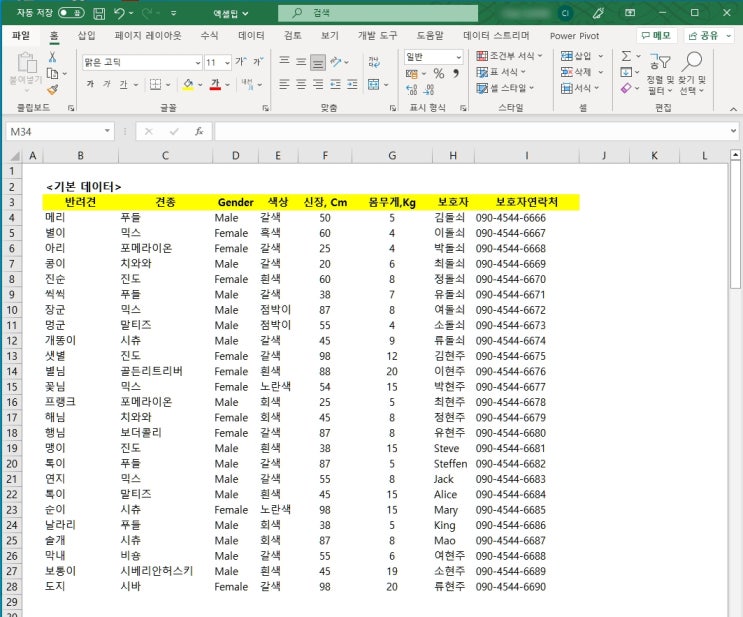Switch to the 페이지 레이아웃 tab
The image size is (743, 617).
148,36
